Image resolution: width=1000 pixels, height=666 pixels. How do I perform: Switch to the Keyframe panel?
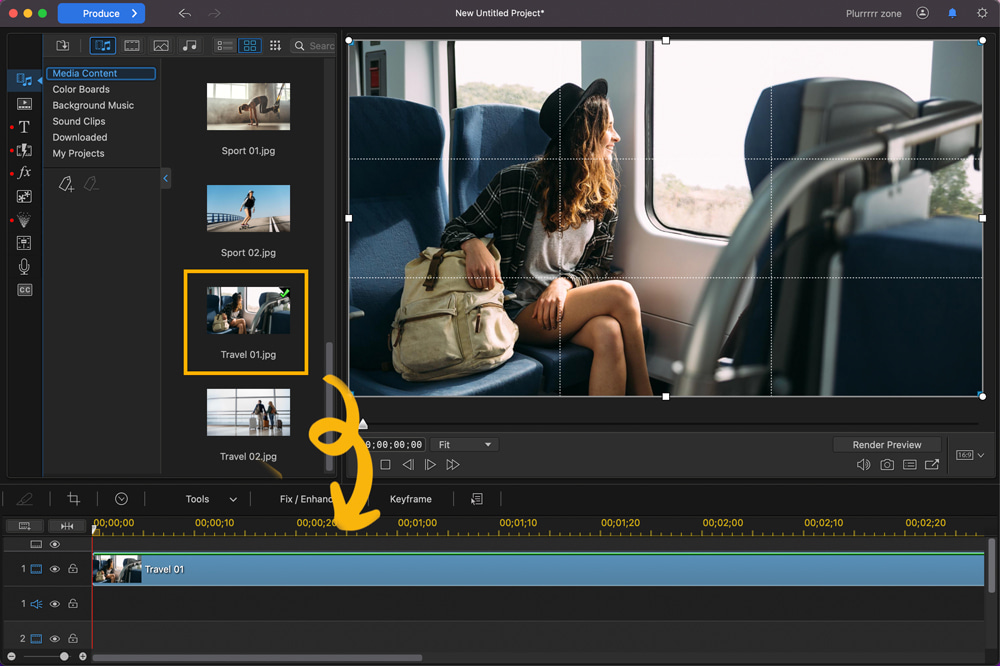point(411,498)
